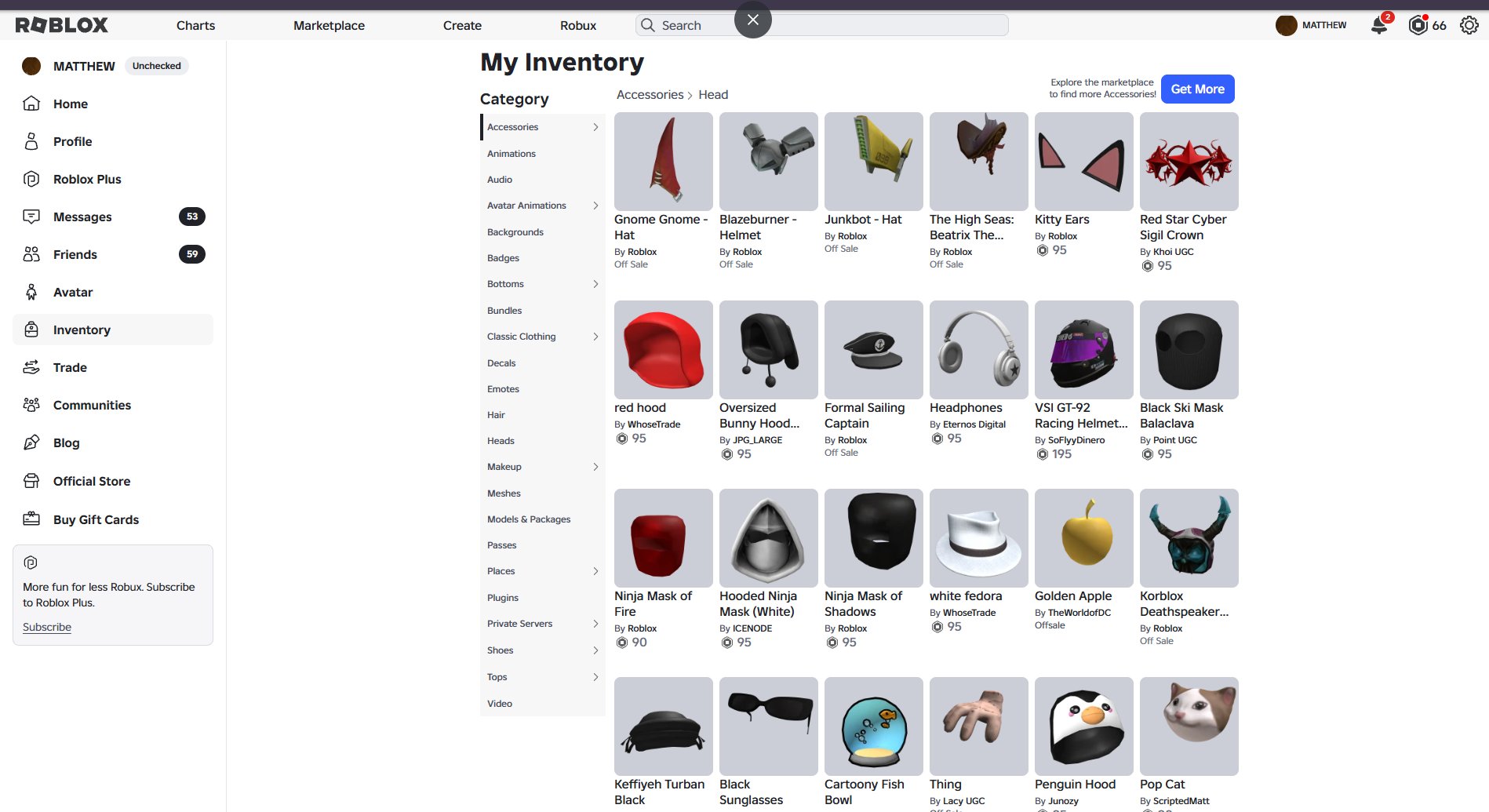Open the notifications bell
The height and width of the screenshot is (812, 1489).
tap(1379, 25)
